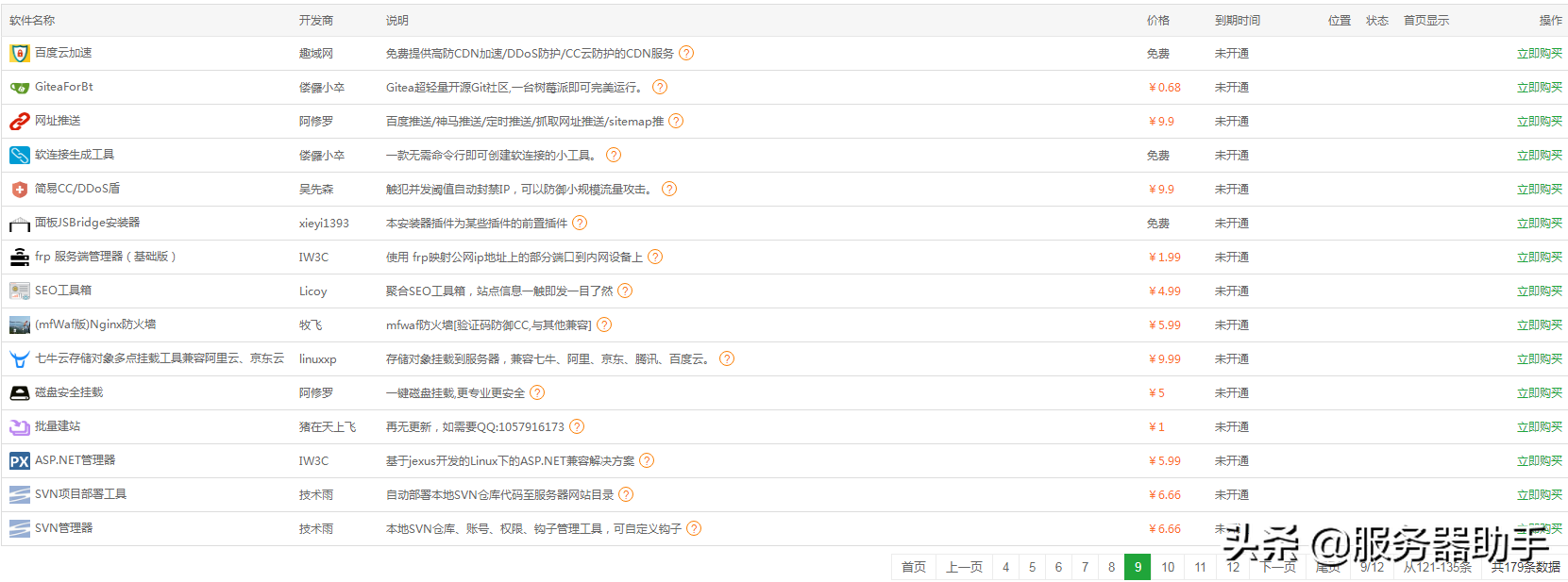Screen dimensions: 1568x582
Task: Click the 面板JSBridge安装器 icon
Action: 20,224
